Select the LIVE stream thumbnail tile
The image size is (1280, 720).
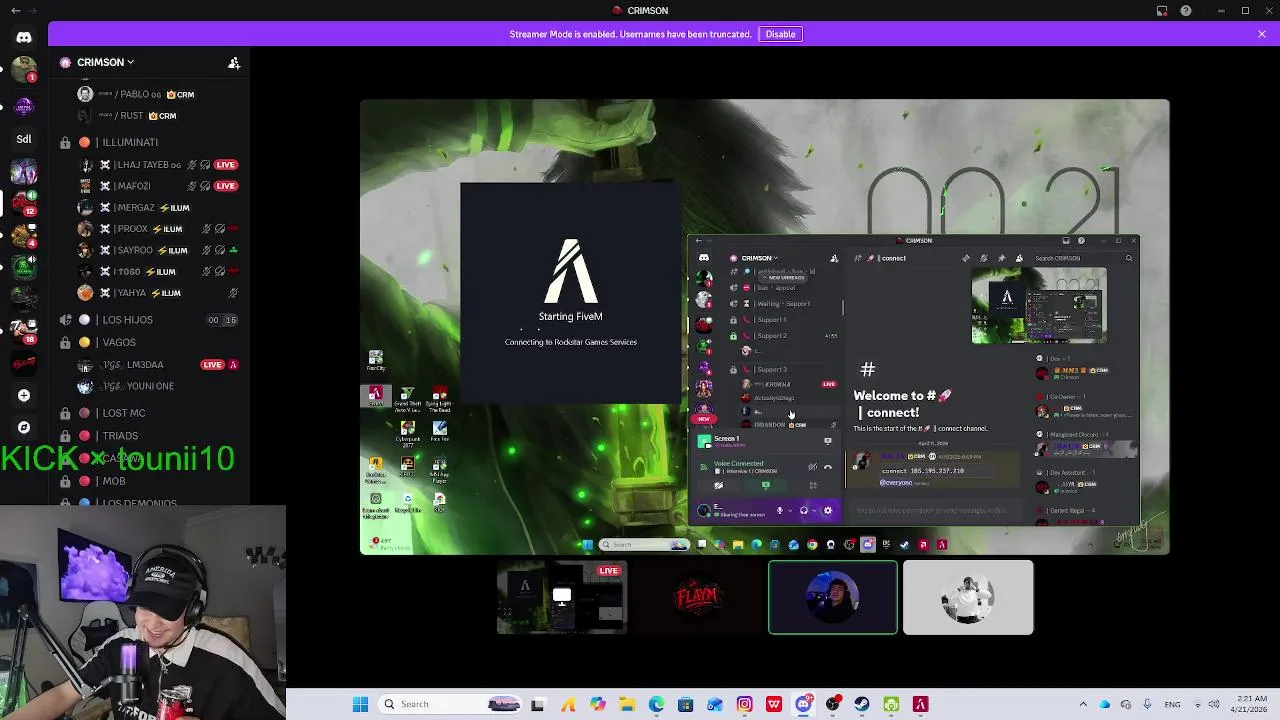click(562, 598)
